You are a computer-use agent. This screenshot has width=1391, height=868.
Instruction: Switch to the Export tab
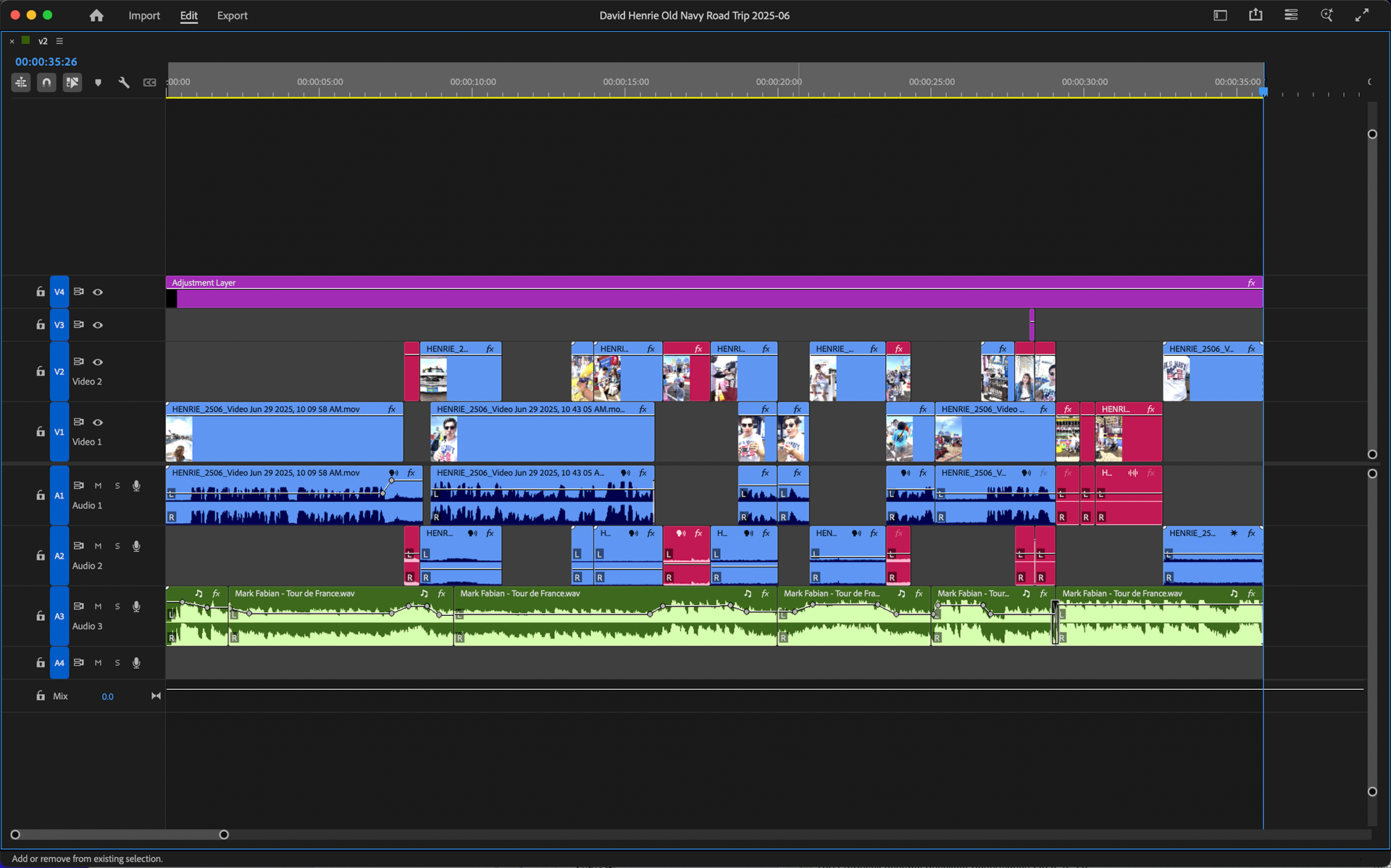(x=232, y=15)
